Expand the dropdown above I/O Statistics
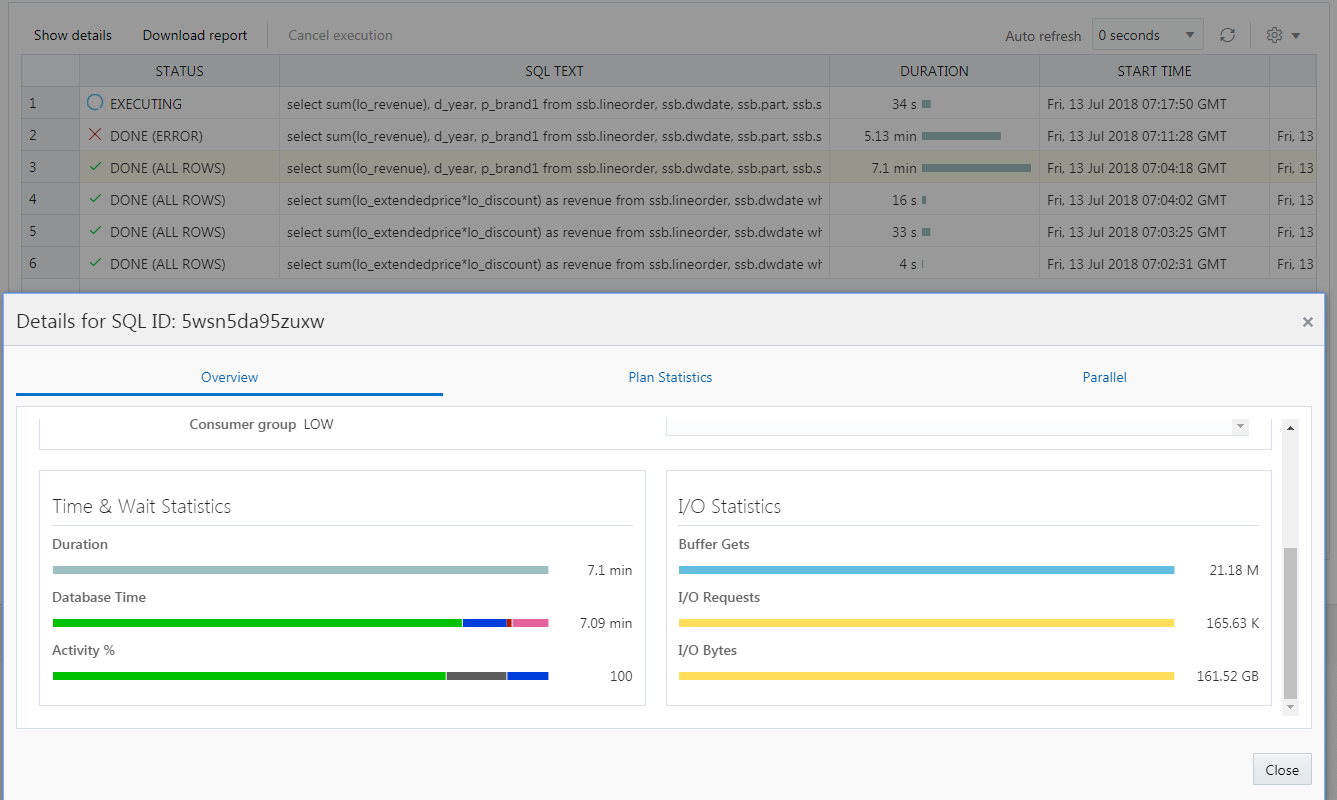Image resolution: width=1337 pixels, height=800 pixels. [x=1240, y=426]
